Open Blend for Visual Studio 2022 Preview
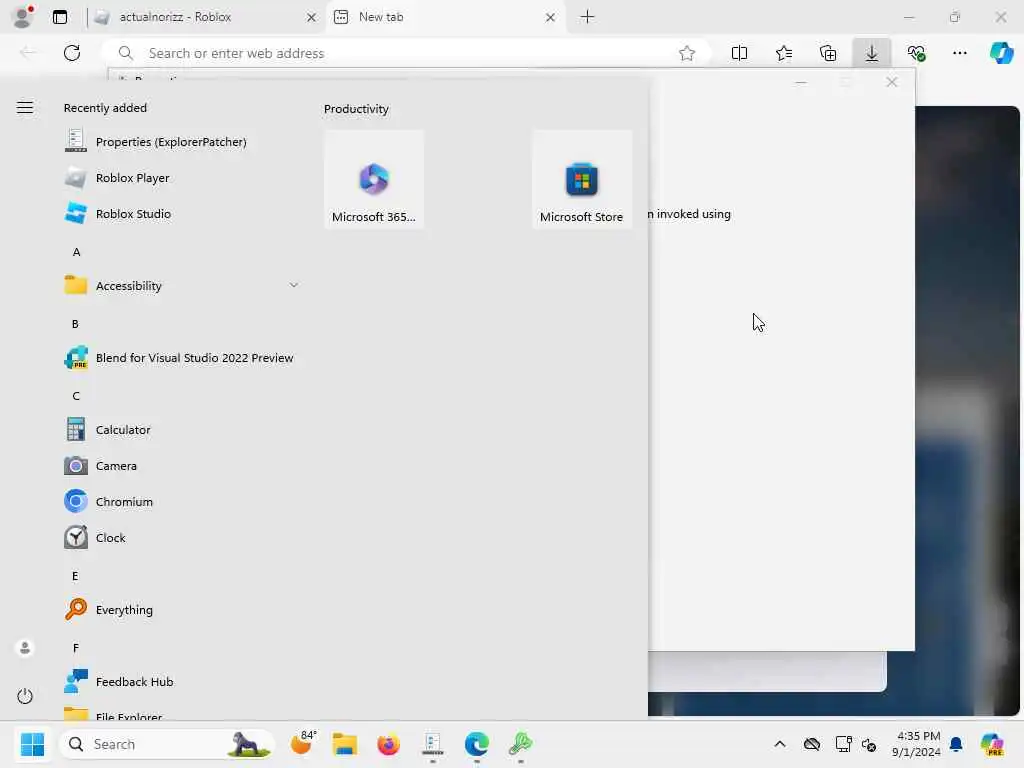The width and height of the screenshot is (1024, 768). pos(180,358)
